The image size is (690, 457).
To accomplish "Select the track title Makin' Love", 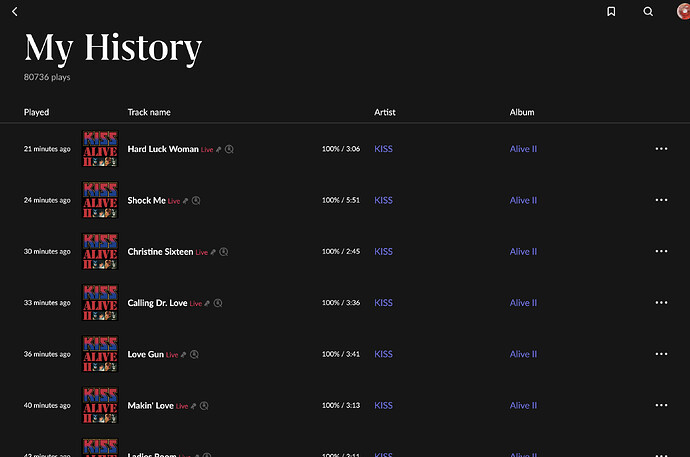I will click(x=150, y=406).
